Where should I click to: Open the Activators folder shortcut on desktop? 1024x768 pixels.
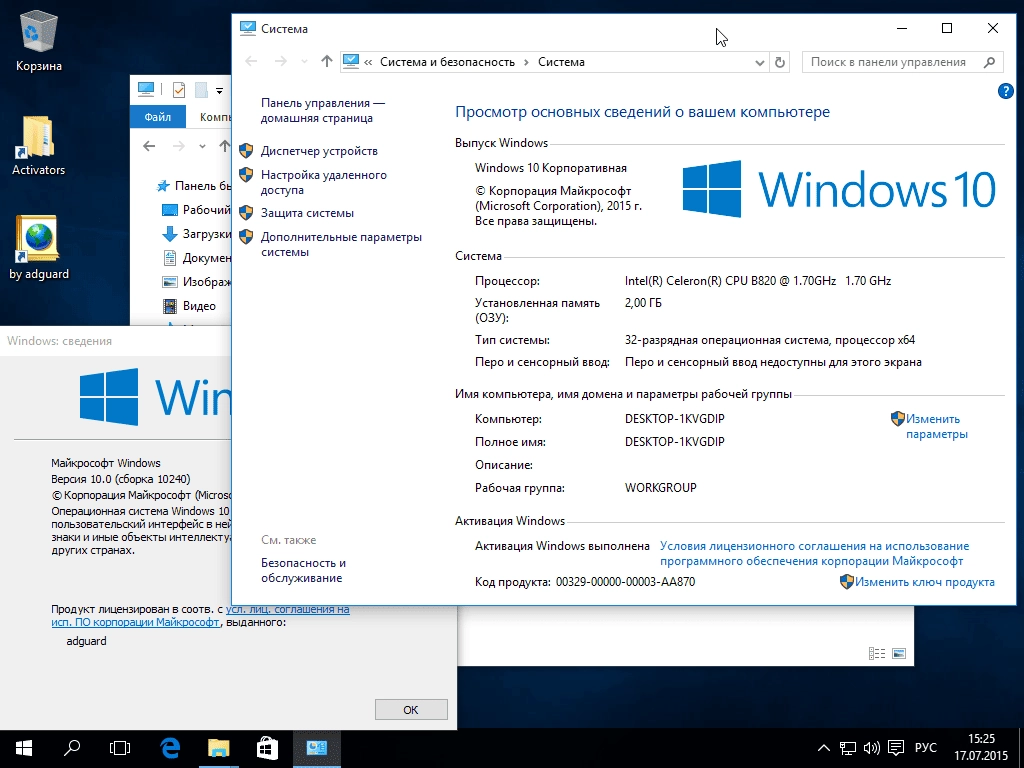point(39,146)
